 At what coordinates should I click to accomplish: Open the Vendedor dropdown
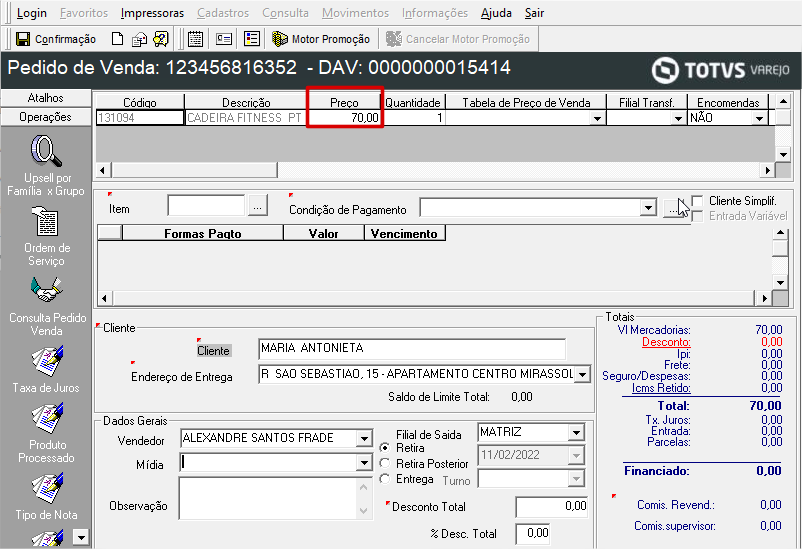364,438
